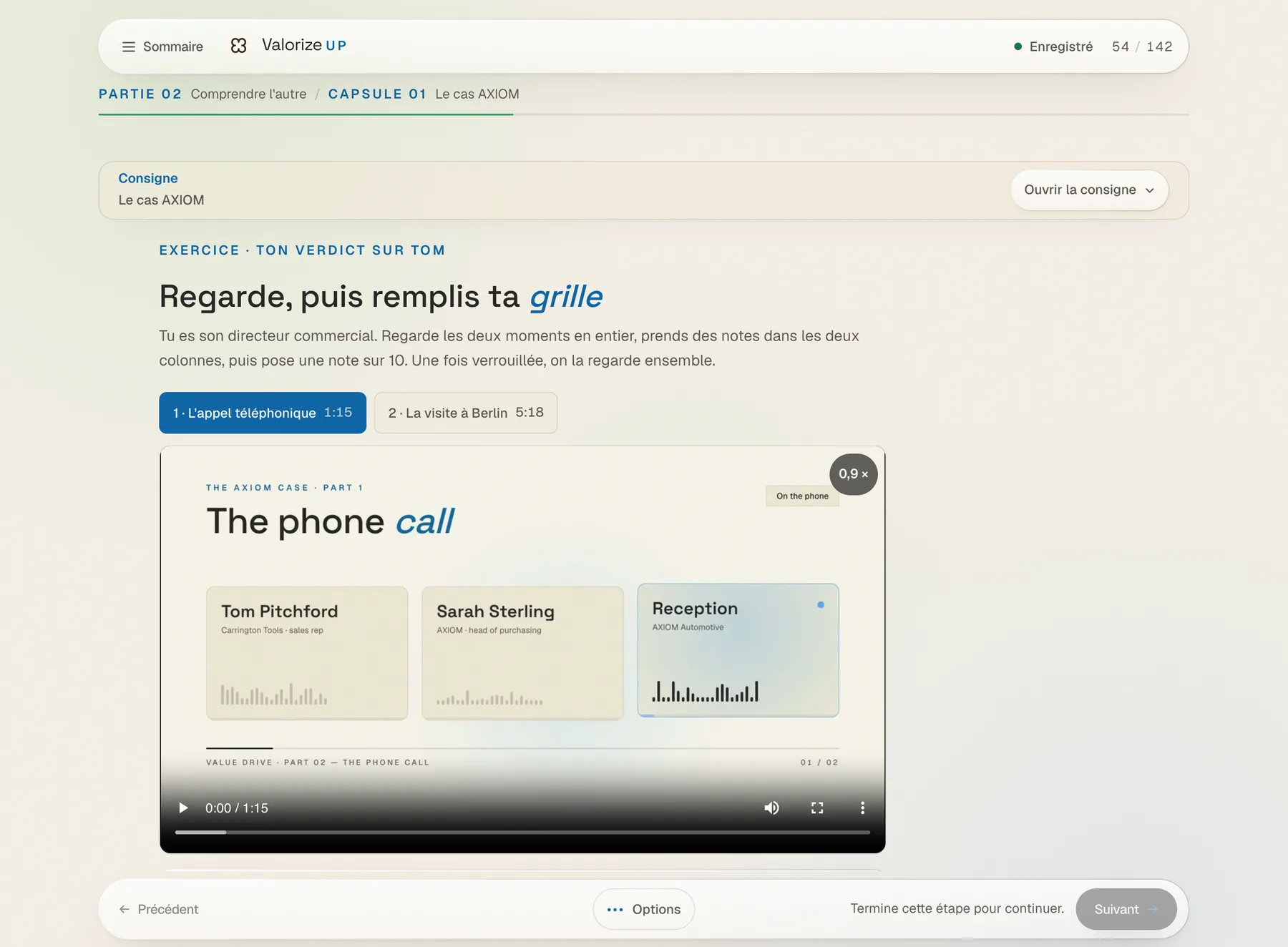
Task: Click the Tom Pitchford card
Action: (x=307, y=653)
